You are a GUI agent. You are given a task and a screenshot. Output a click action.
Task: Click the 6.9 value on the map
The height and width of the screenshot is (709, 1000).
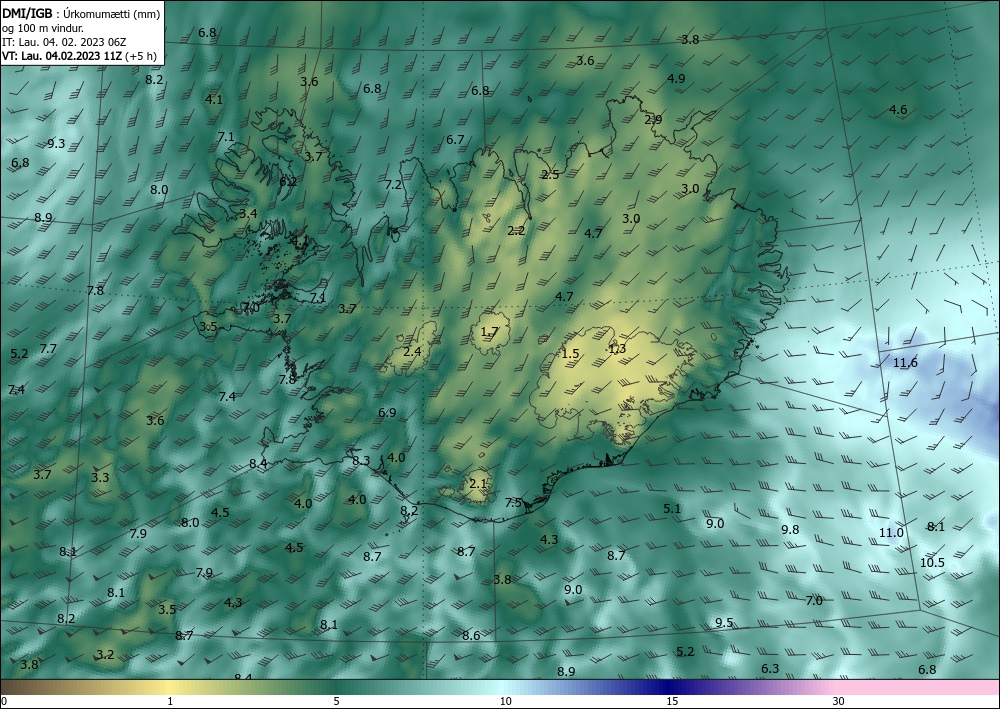click(x=387, y=413)
